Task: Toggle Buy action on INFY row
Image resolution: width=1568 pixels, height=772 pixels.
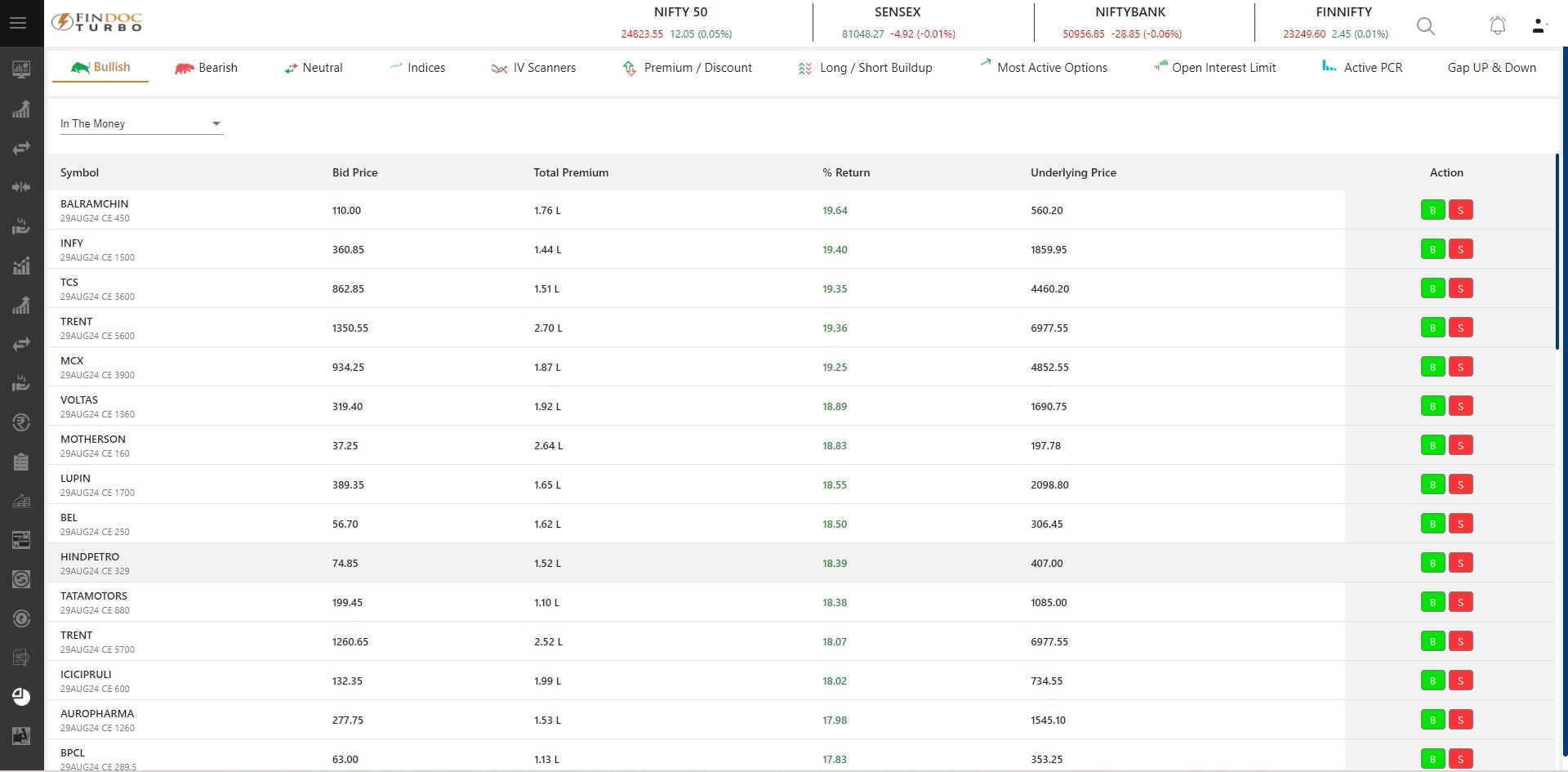Action: (1432, 249)
